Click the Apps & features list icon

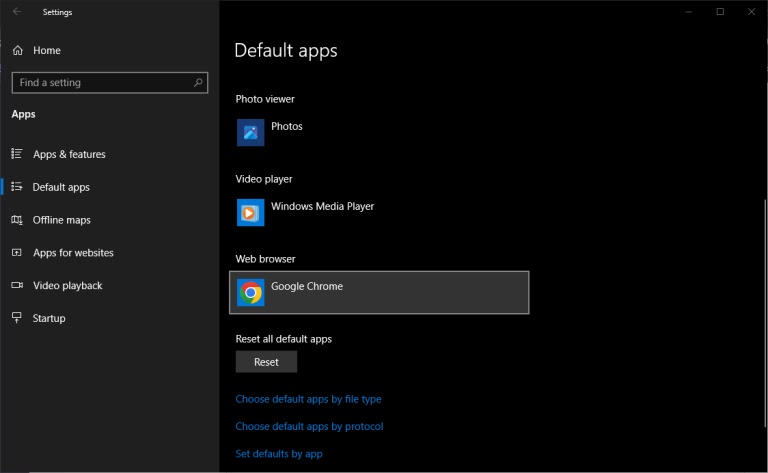17,154
